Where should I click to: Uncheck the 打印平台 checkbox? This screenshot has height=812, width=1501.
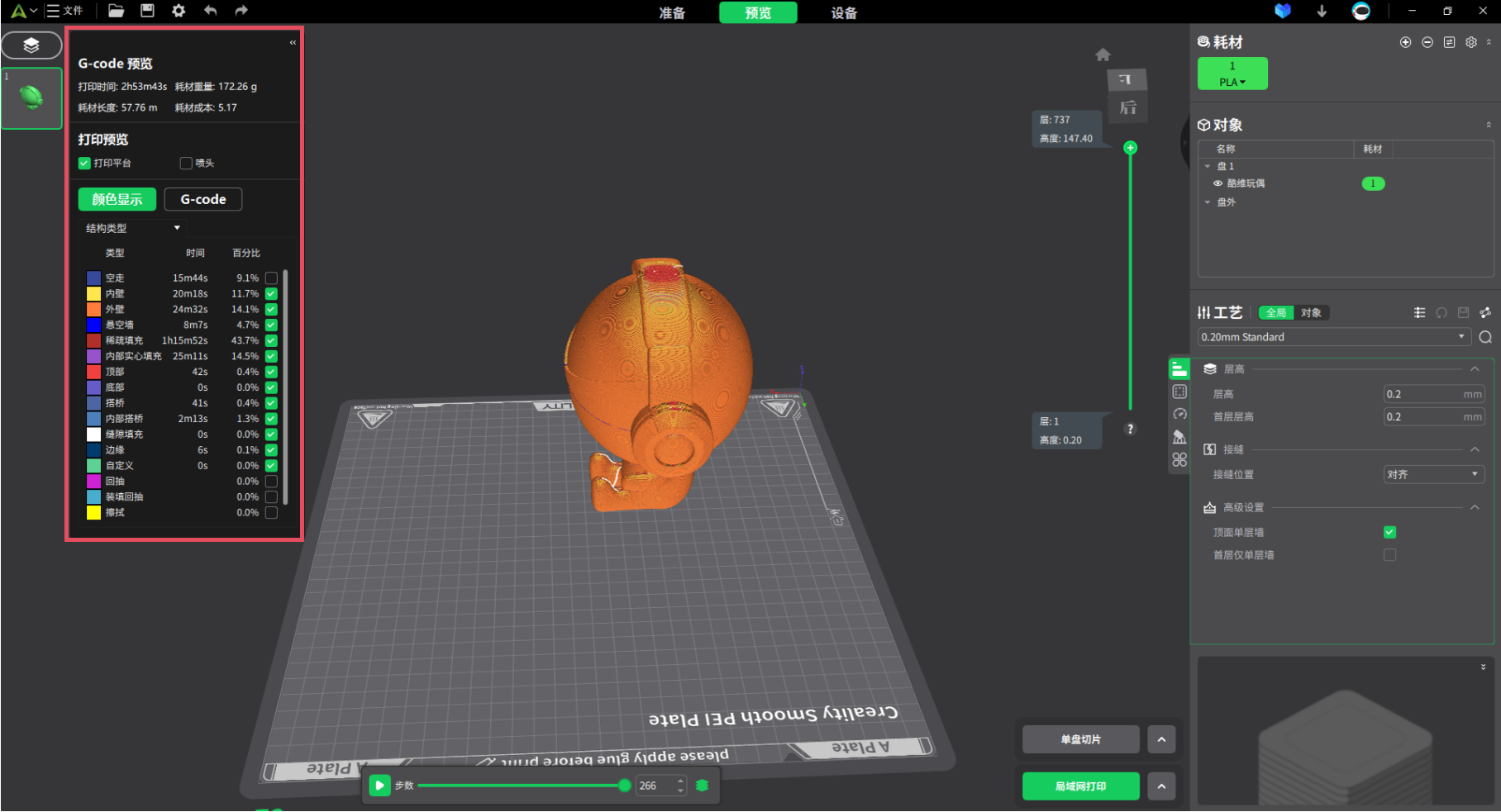(x=84, y=164)
